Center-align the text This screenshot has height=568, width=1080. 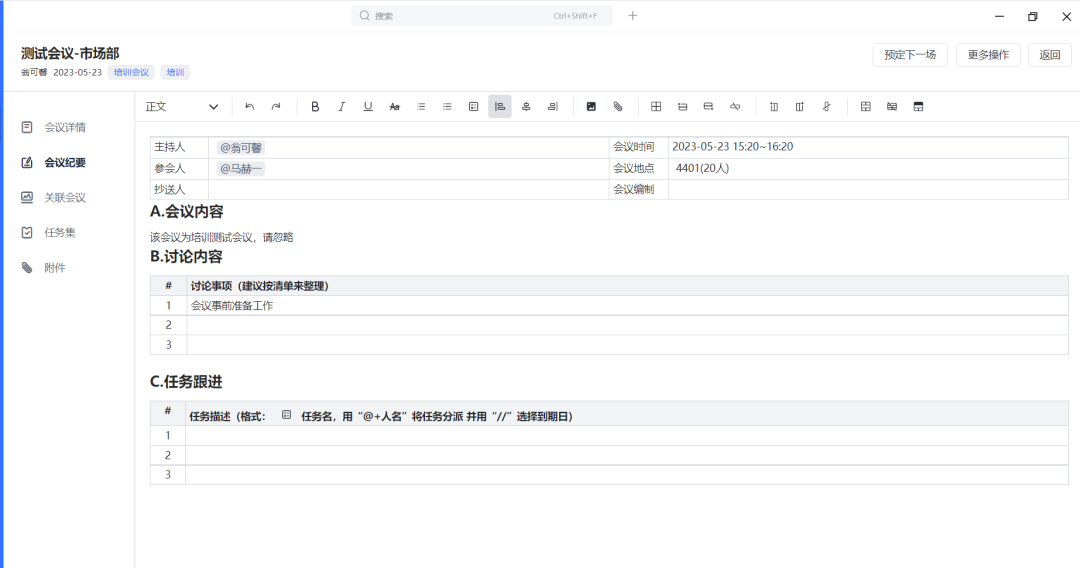tap(526, 107)
